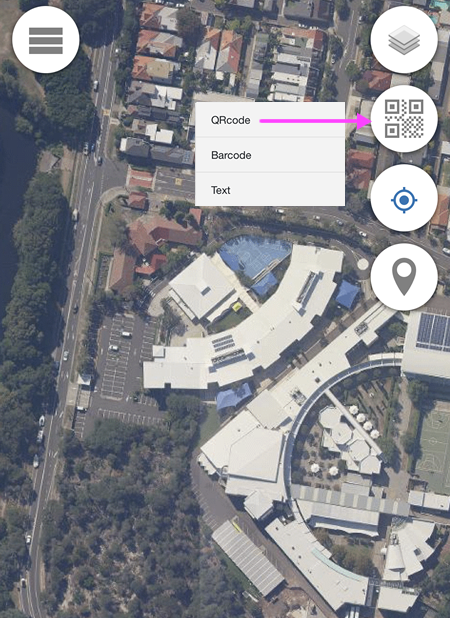Center map on current location
450x618 pixels.
[404, 200]
